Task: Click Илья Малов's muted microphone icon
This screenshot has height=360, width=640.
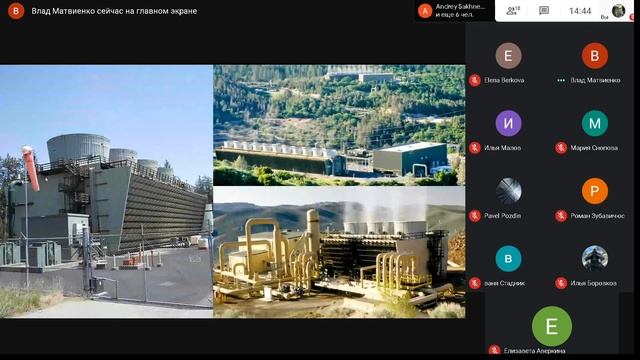Action: coord(474,148)
